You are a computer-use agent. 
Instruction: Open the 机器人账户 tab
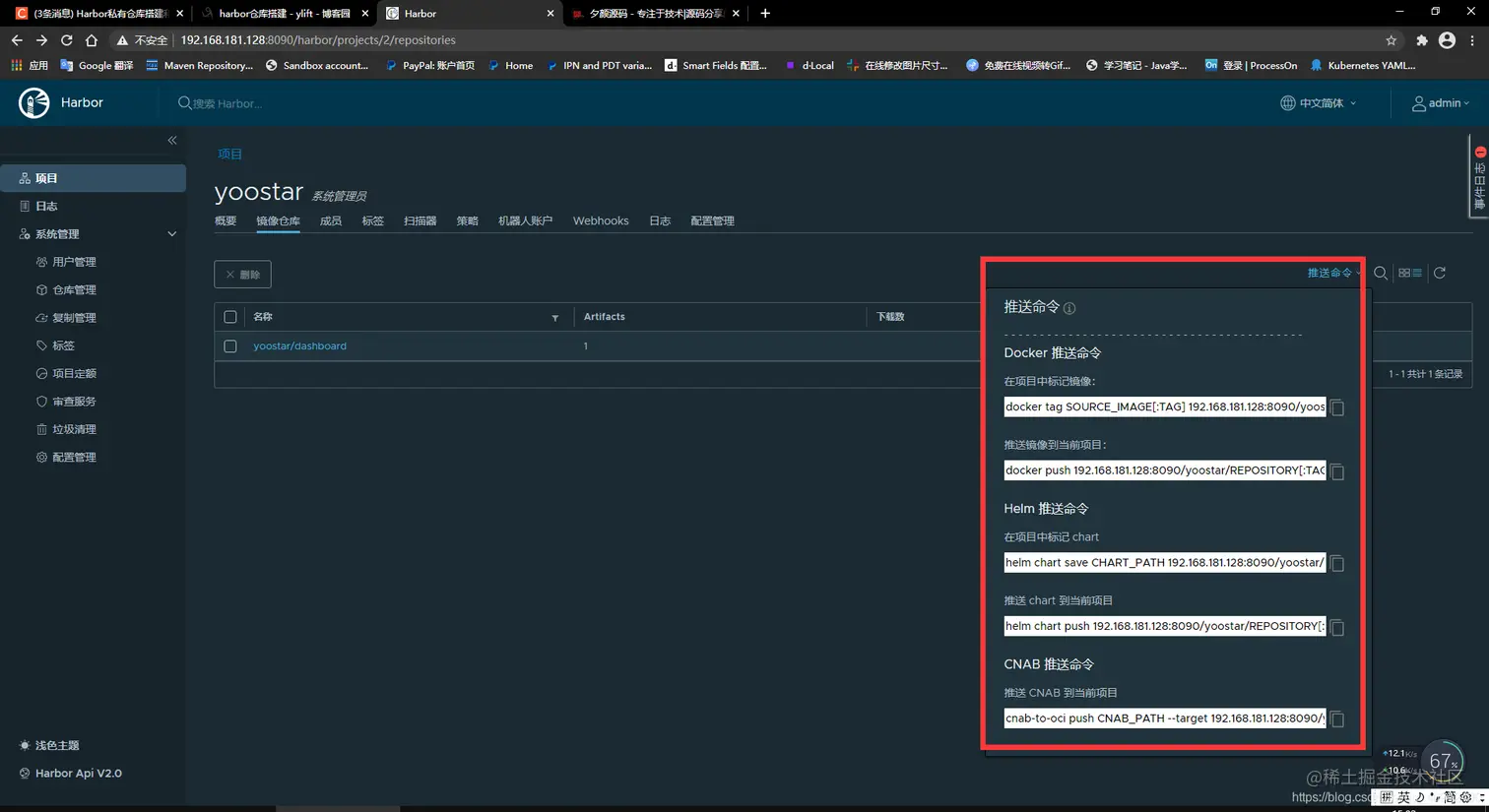click(525, 220)
